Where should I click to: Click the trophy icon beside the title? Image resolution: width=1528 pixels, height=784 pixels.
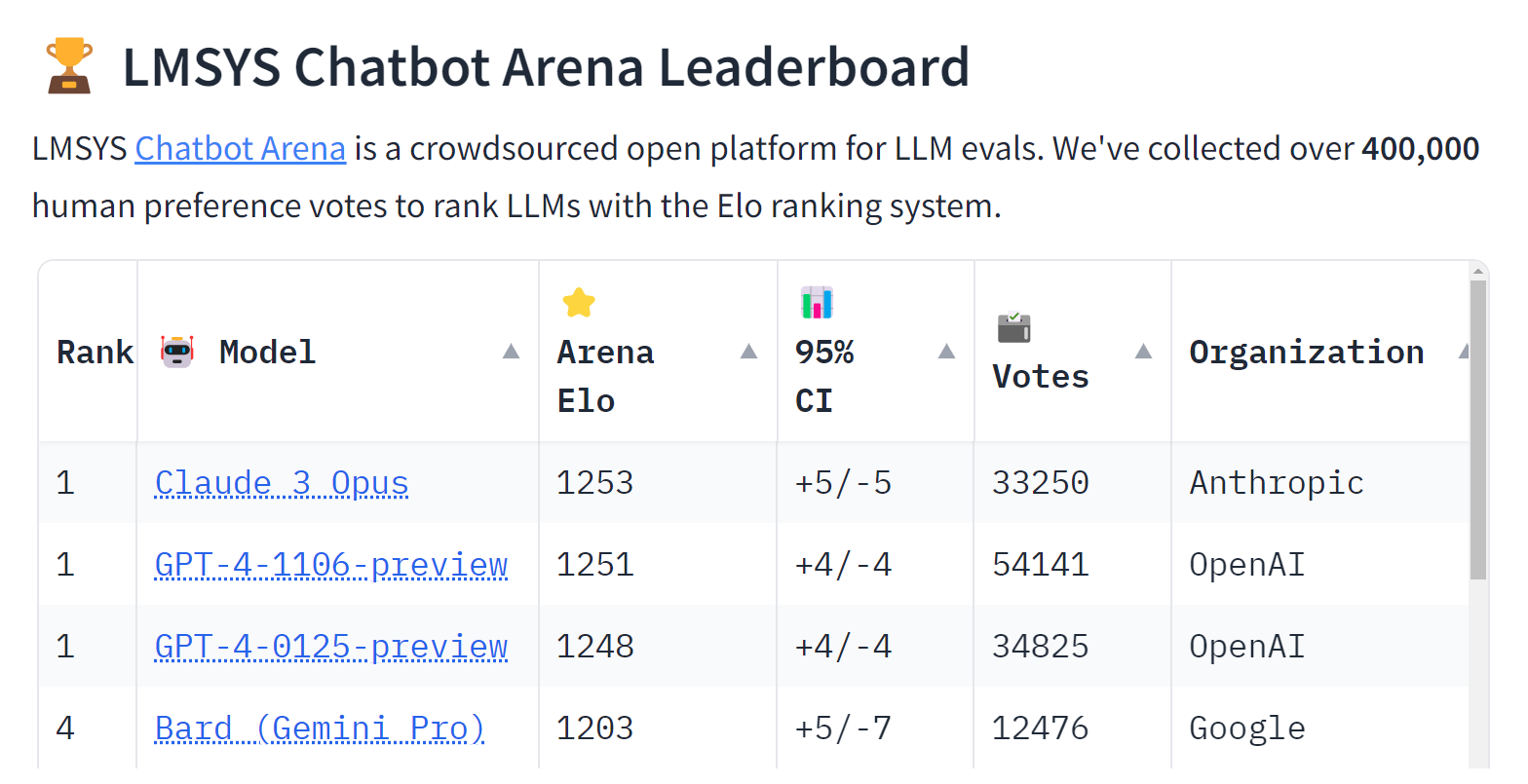click(x=69, y=66)
